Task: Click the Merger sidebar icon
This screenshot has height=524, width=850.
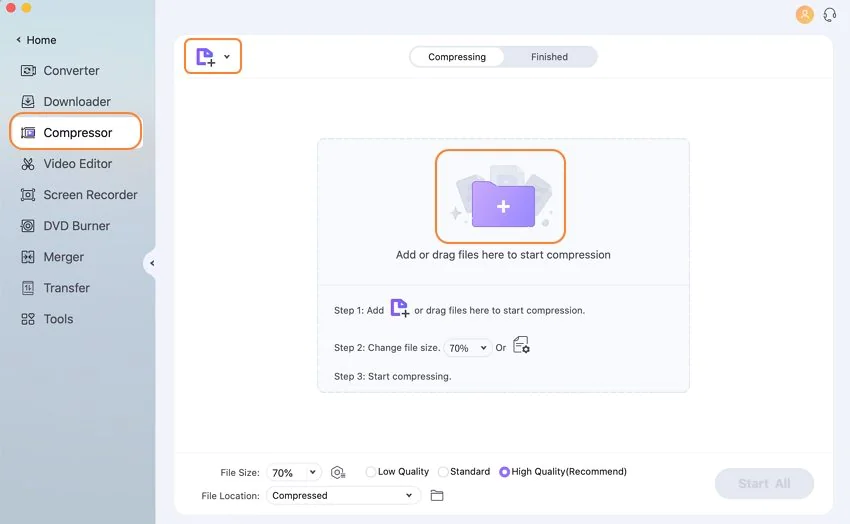Action: [x=28, y=257]
